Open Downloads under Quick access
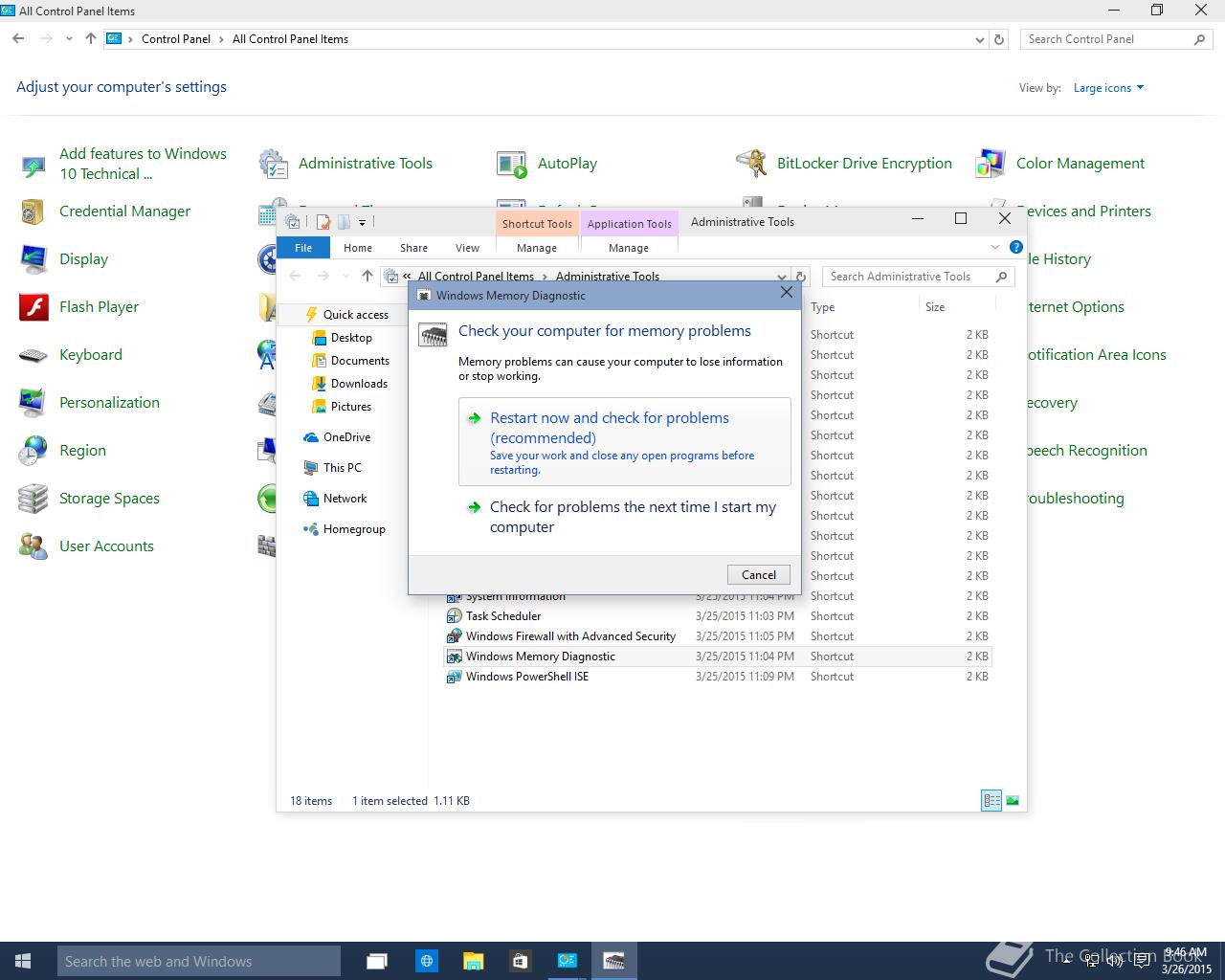The image size is (1225, 980). coord(349,384)
